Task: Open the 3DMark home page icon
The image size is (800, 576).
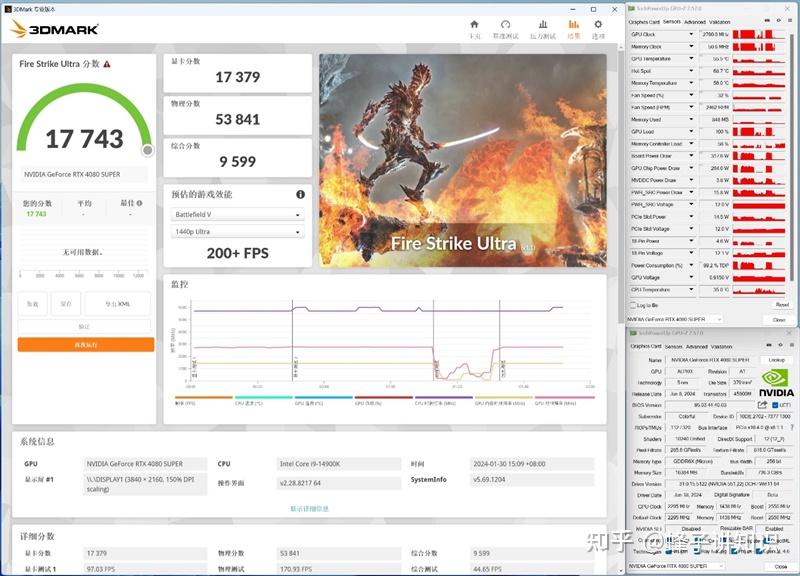Action: (475, 25)
